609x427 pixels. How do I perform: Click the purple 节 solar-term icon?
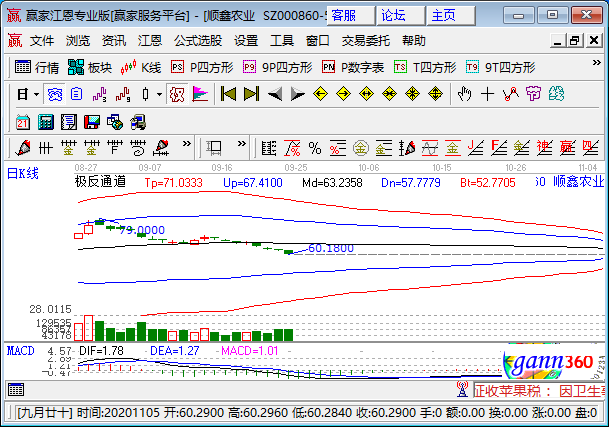click(533, 94)
